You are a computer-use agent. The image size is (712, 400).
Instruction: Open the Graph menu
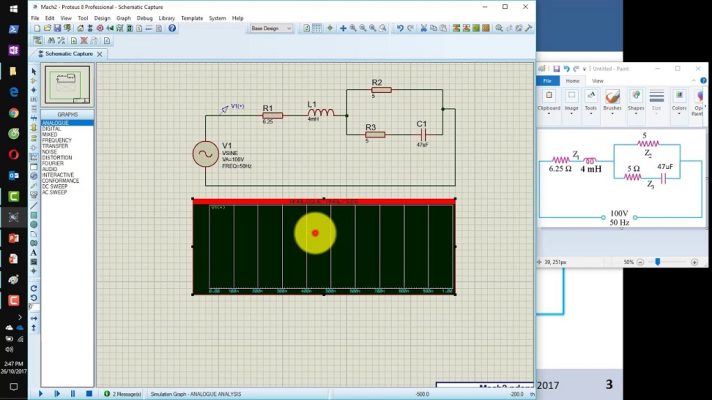tap(123, 18)
